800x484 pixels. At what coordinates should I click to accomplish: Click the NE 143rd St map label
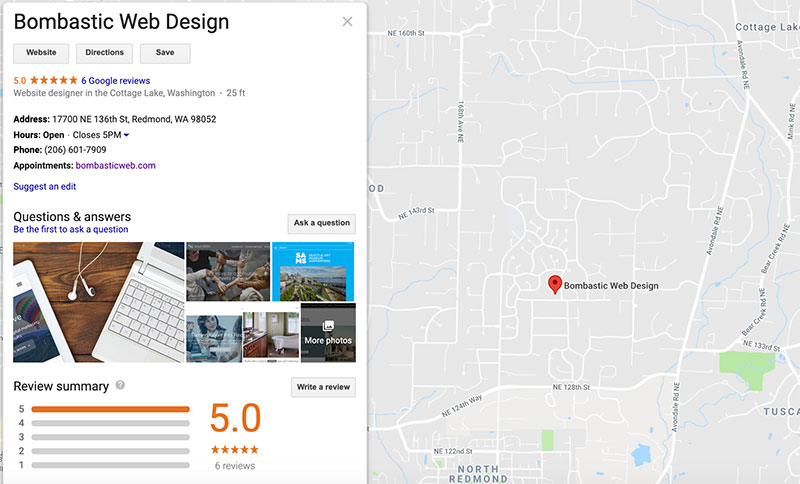(417, 213)
